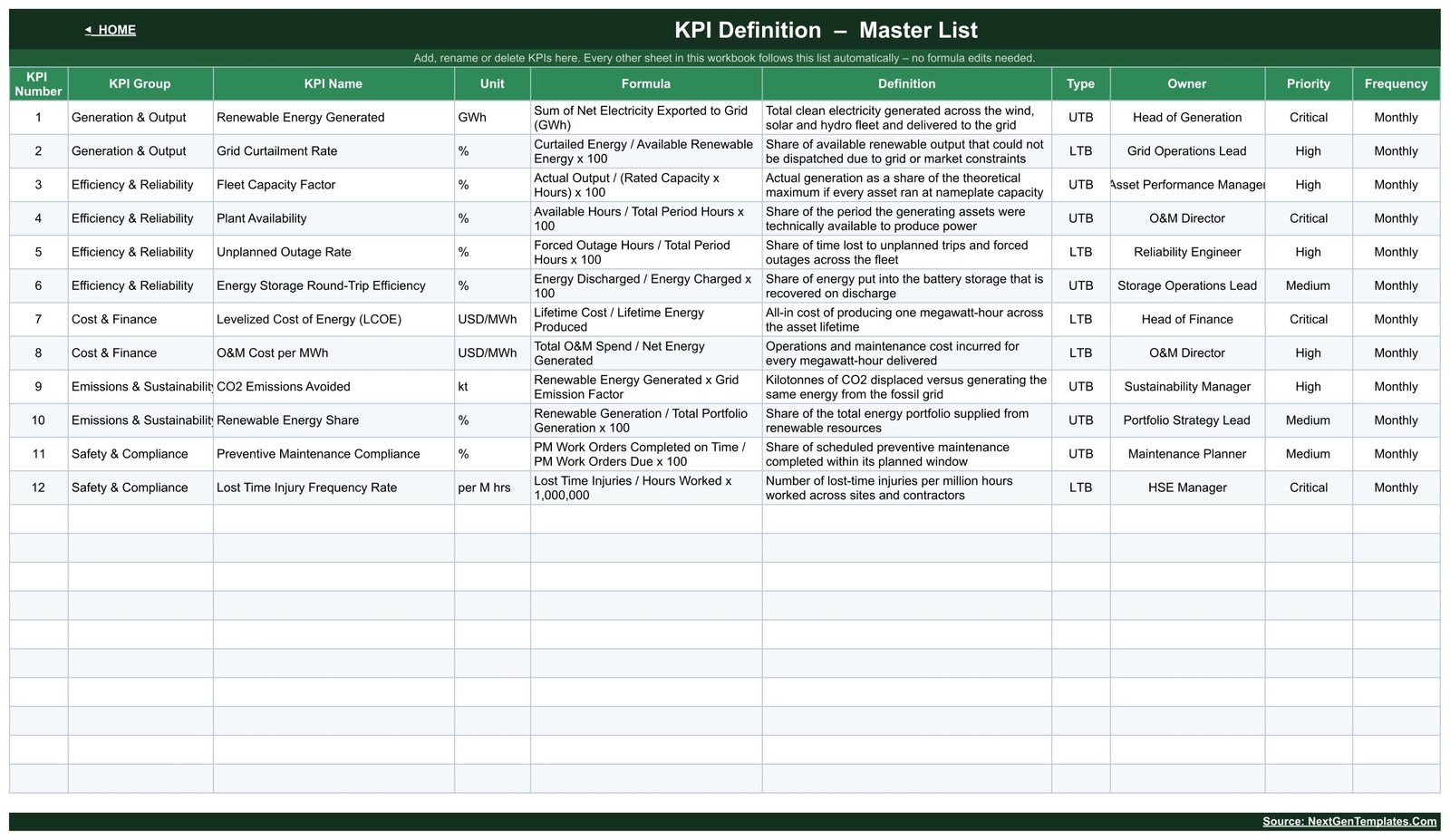Click 'Energy Storage Round-Trip Efficiency' cell
This screenshot has height=840, width=1450.
tap(333, 285)
